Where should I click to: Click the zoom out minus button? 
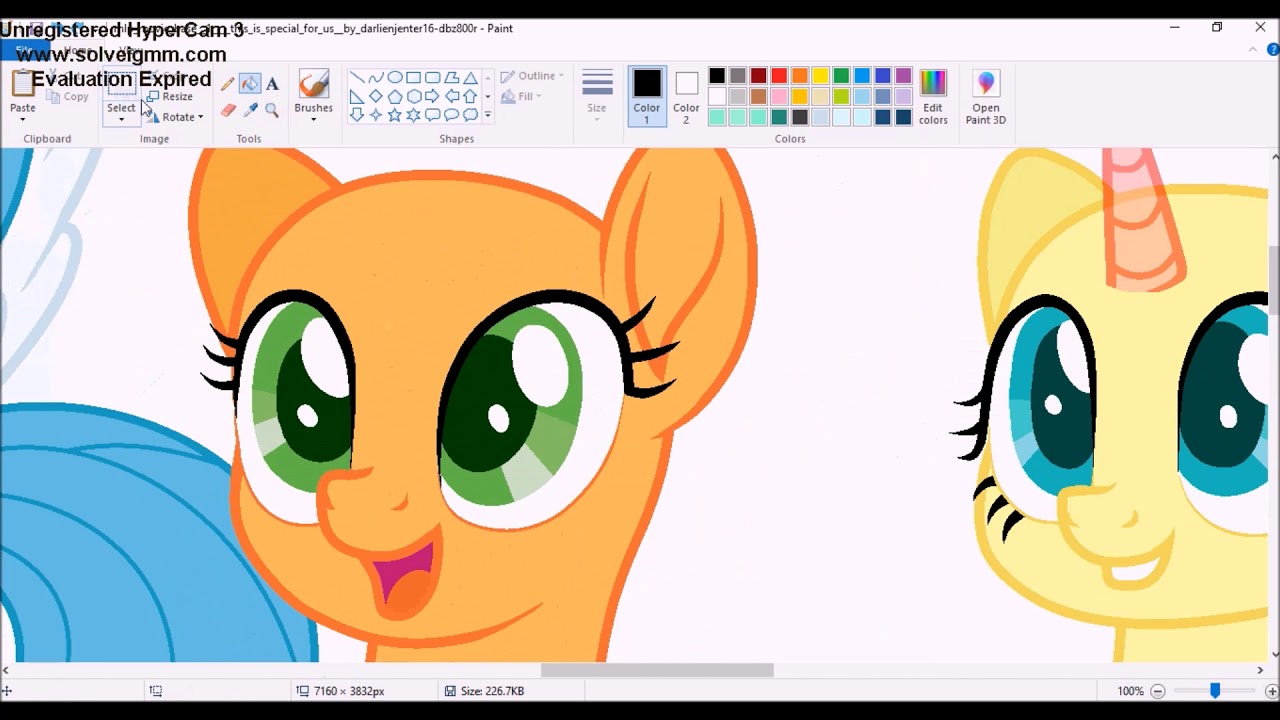[1158, 691]
